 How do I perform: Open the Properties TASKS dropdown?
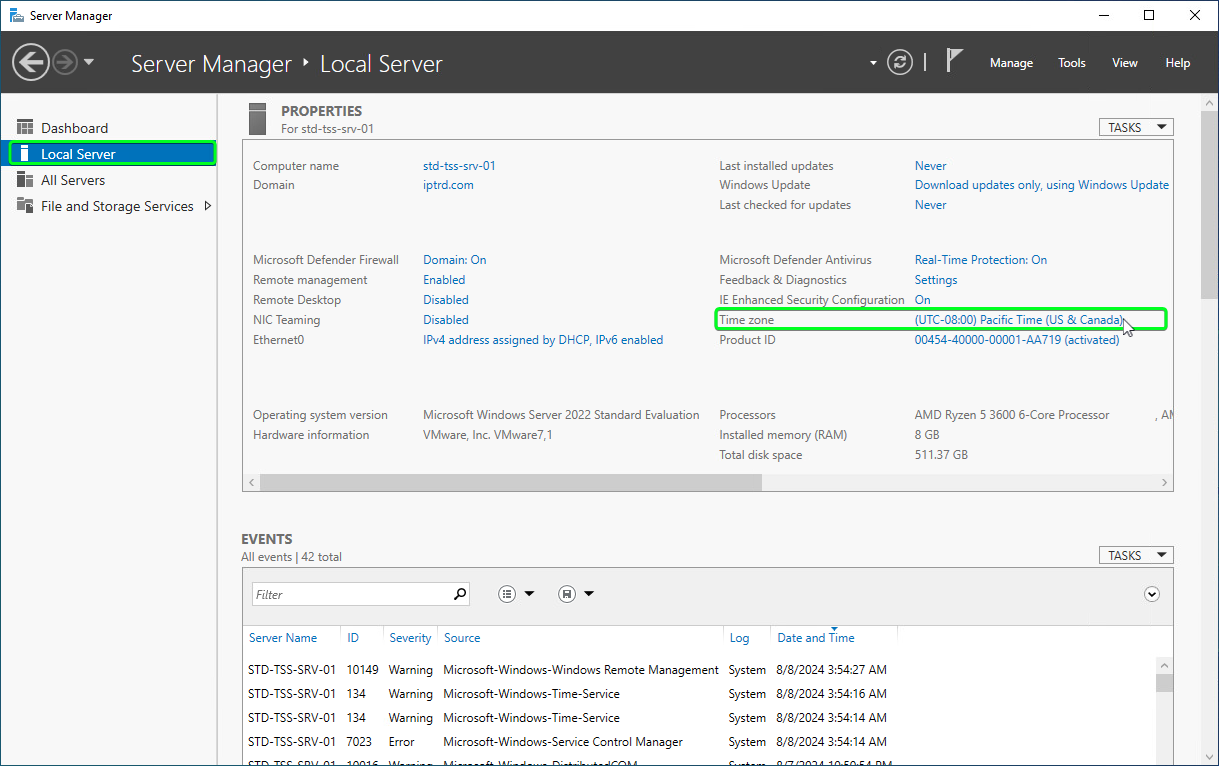tap(1136, 127)
